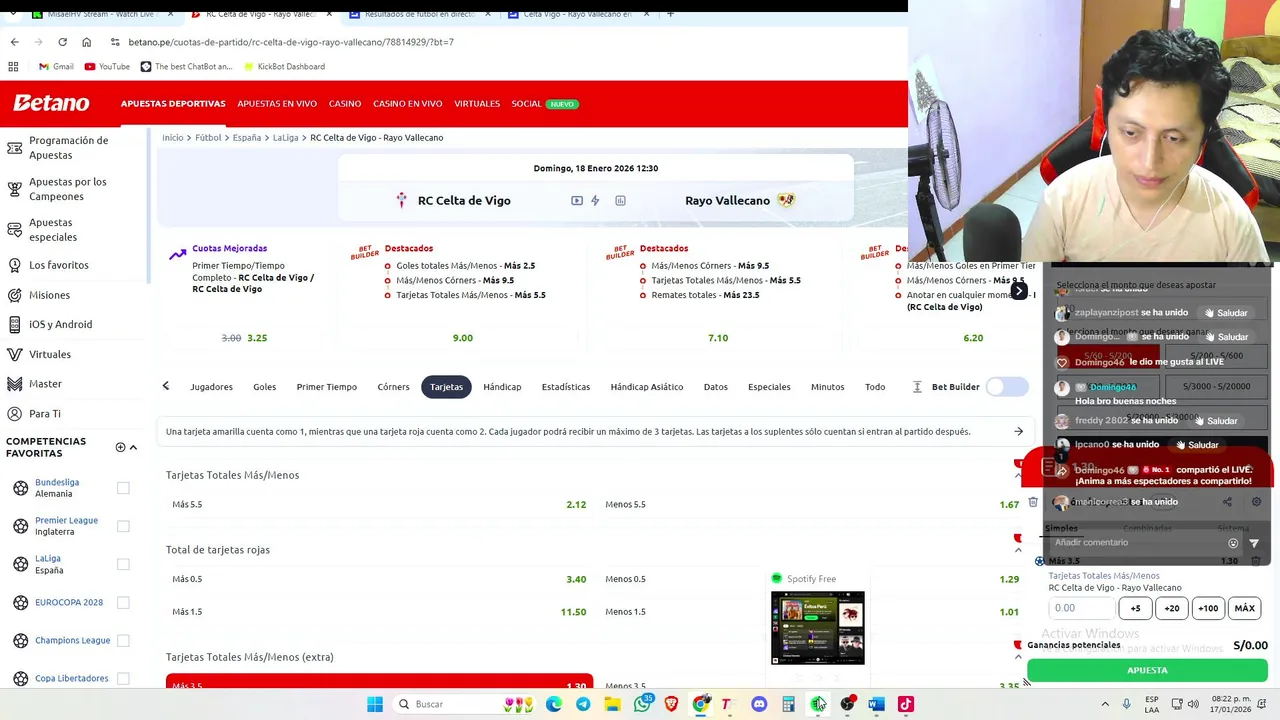The image size is (1280, 720).
Task: Open Apuestas en Vivo menu
Action: (277, 104)
